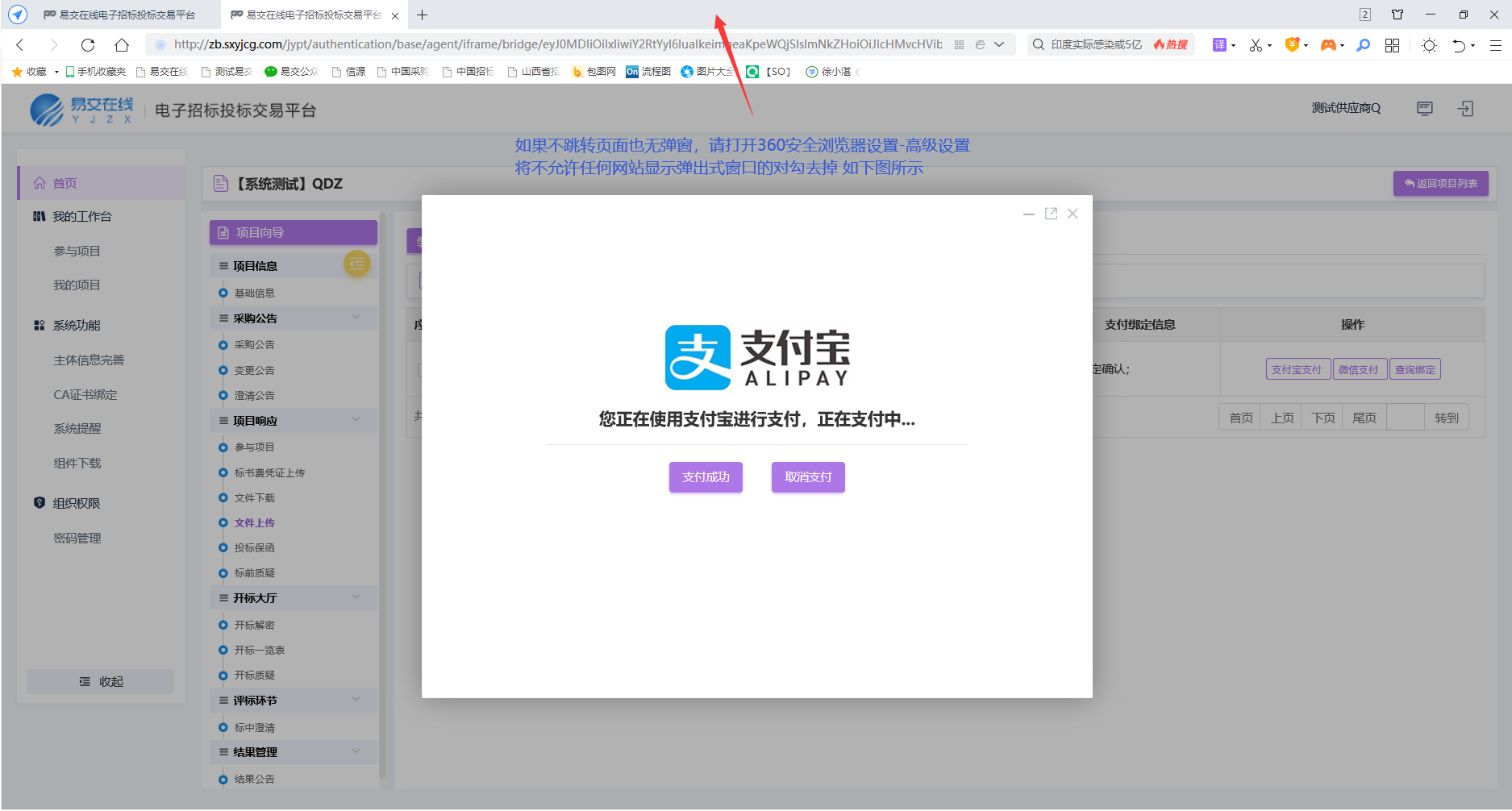Viewport: 1512px width, 811px height.
Task: Collapse the 结果管理 section
Action: pyautogui.click(x=356, y=751)
